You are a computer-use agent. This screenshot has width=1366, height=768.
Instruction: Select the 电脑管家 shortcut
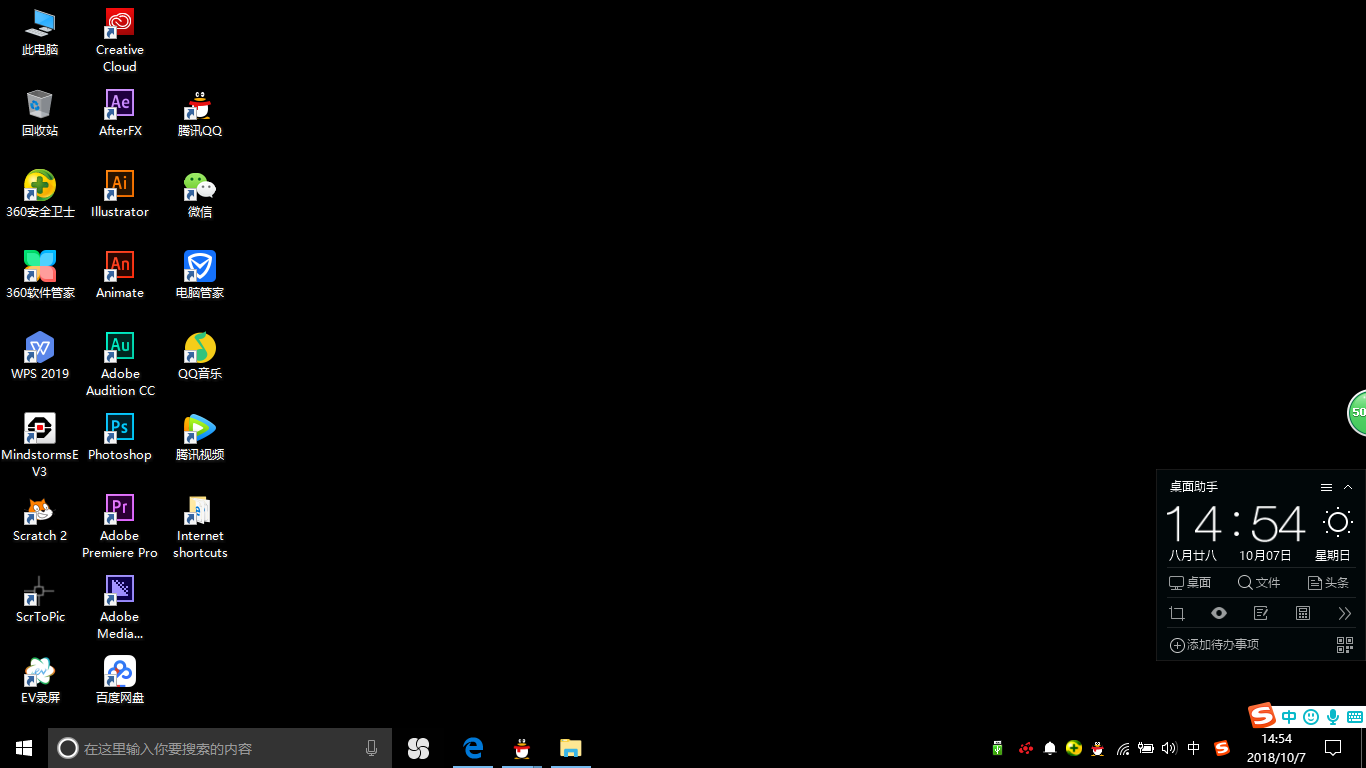pos(200,276)
